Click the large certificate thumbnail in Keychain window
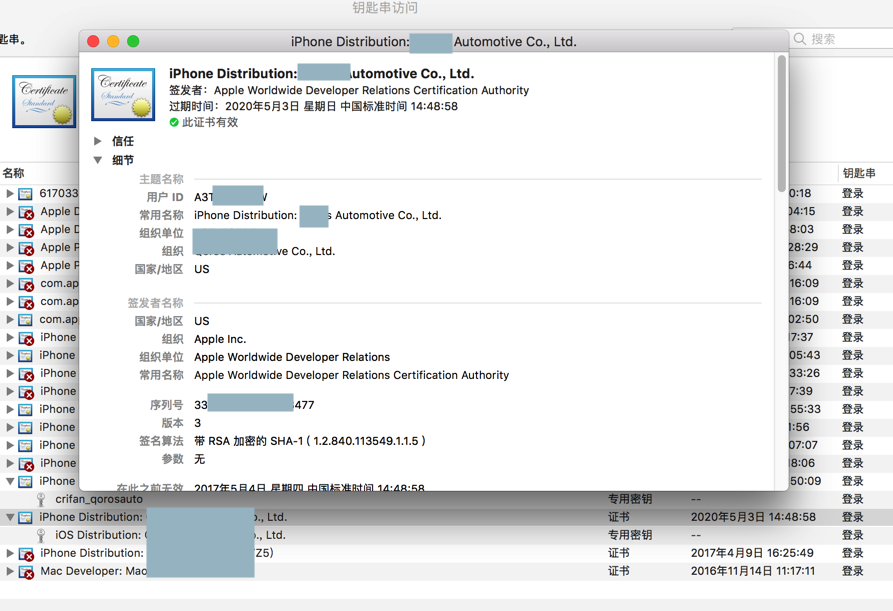Viewport: 893px width, 611px height. [x=44, y=101]
